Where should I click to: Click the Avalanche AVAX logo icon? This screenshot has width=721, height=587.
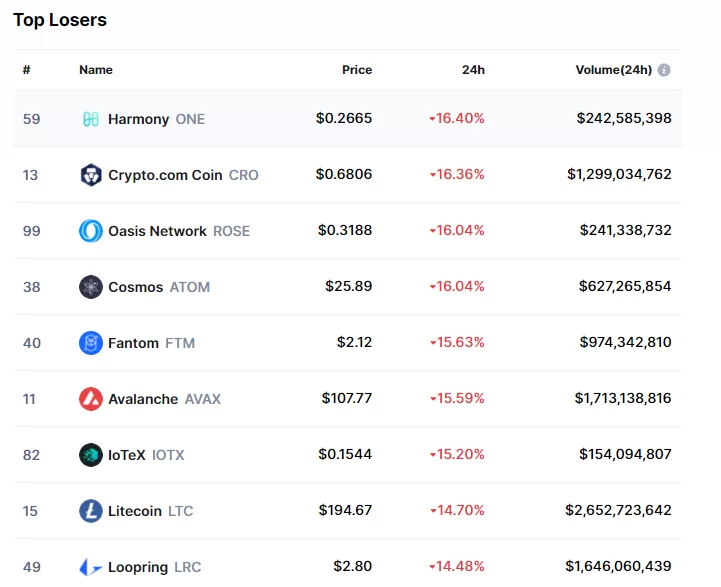coord(91,399)
